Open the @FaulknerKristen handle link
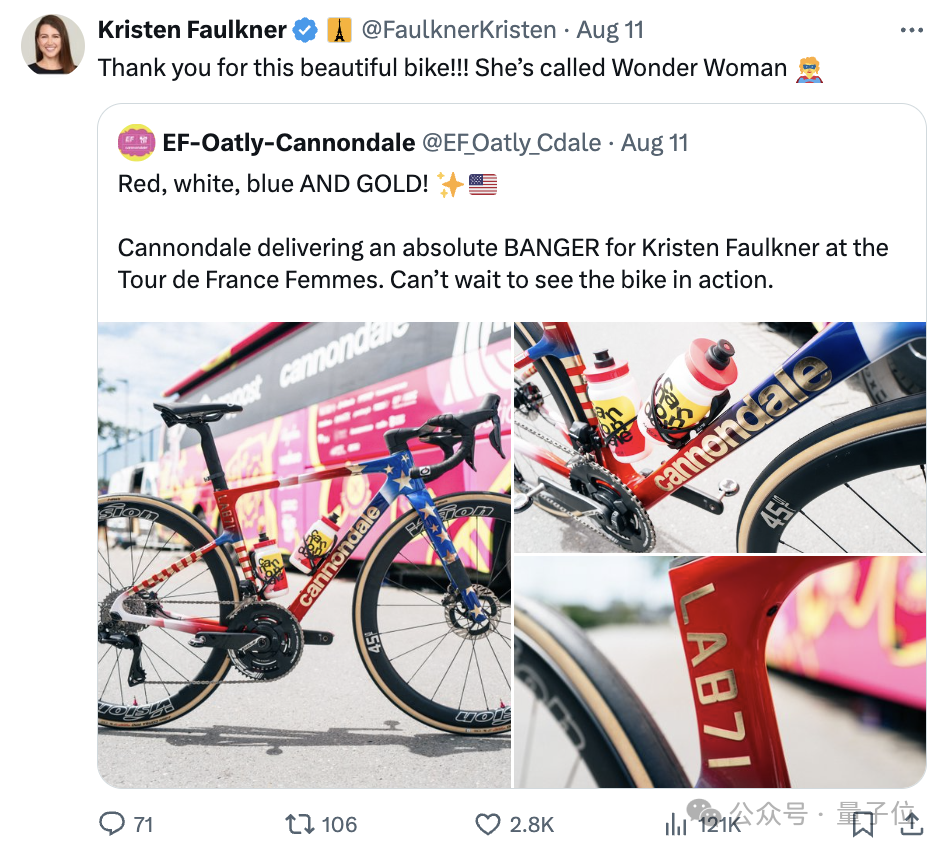The height and width of the screenshot is (852, 946). point(457,30)
